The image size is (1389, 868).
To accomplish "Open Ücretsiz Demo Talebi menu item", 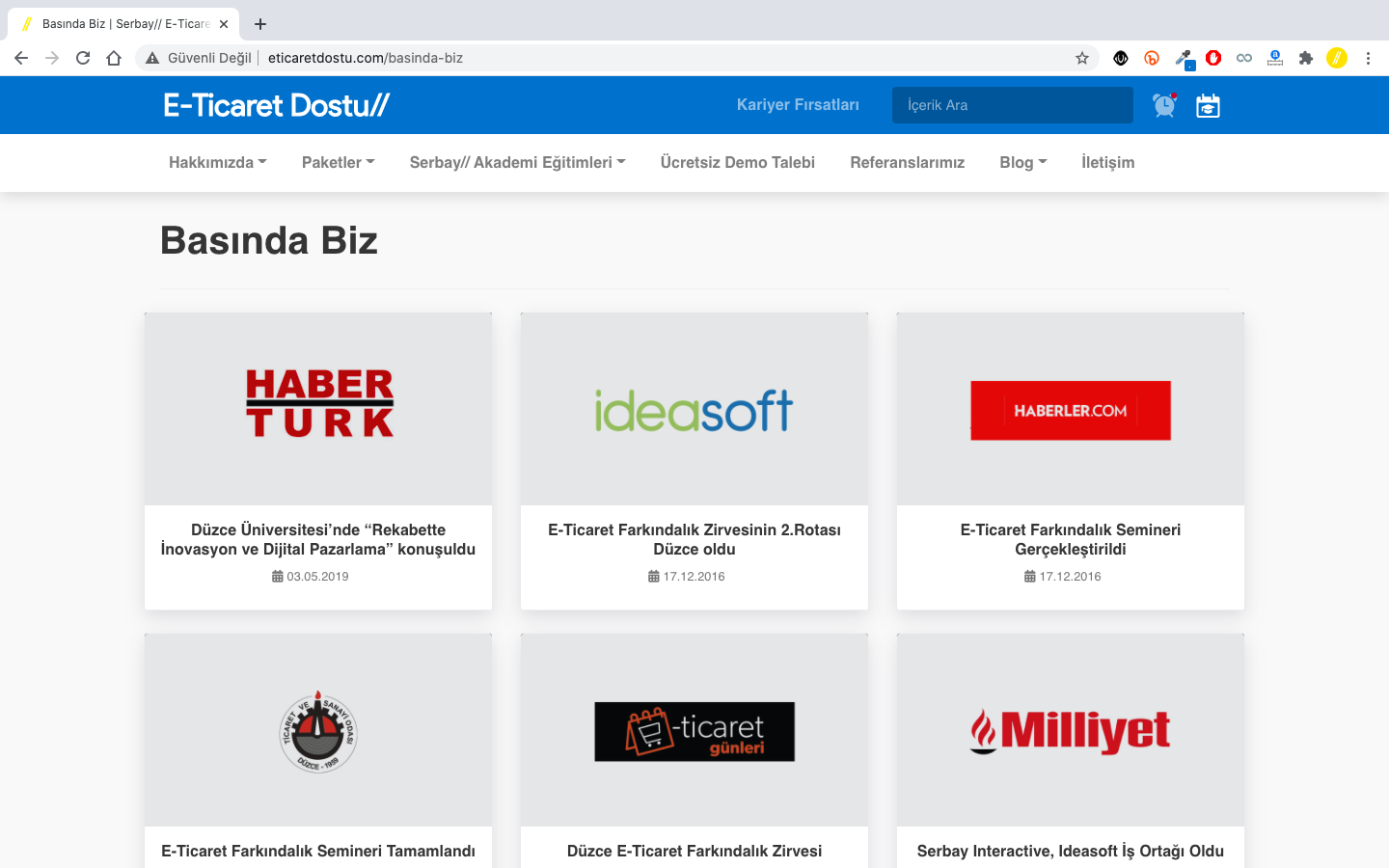I will (x=738, y=163).
